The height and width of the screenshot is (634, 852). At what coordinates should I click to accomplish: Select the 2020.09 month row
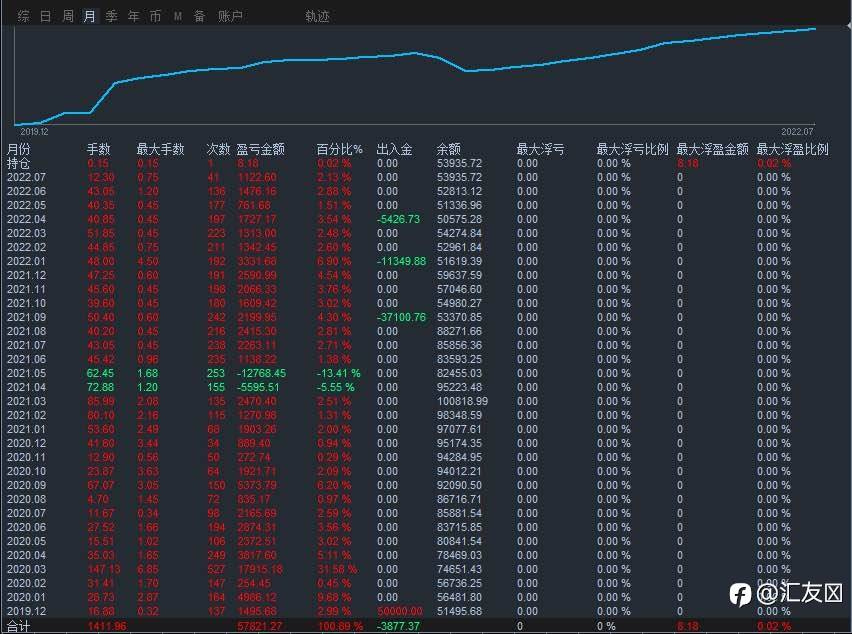click(x=426, y=485)
